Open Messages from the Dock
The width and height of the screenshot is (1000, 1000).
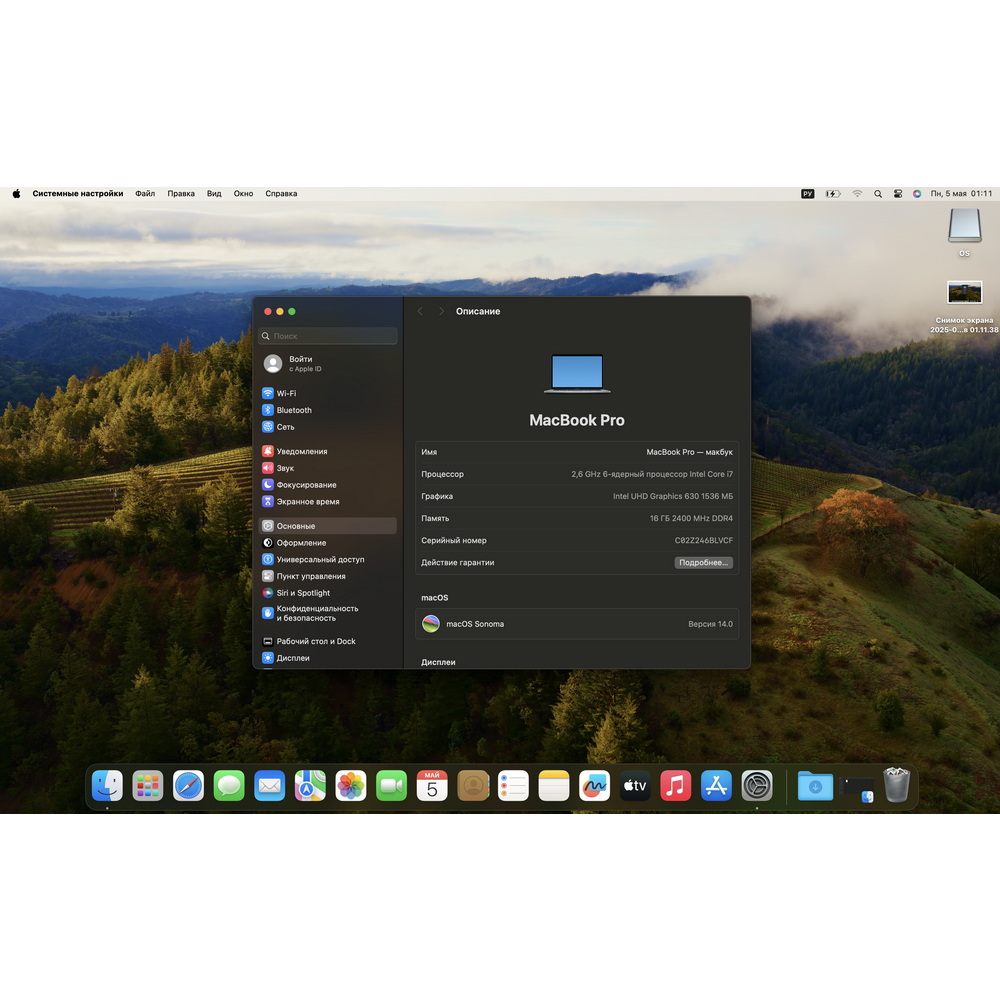click(229, 786)
